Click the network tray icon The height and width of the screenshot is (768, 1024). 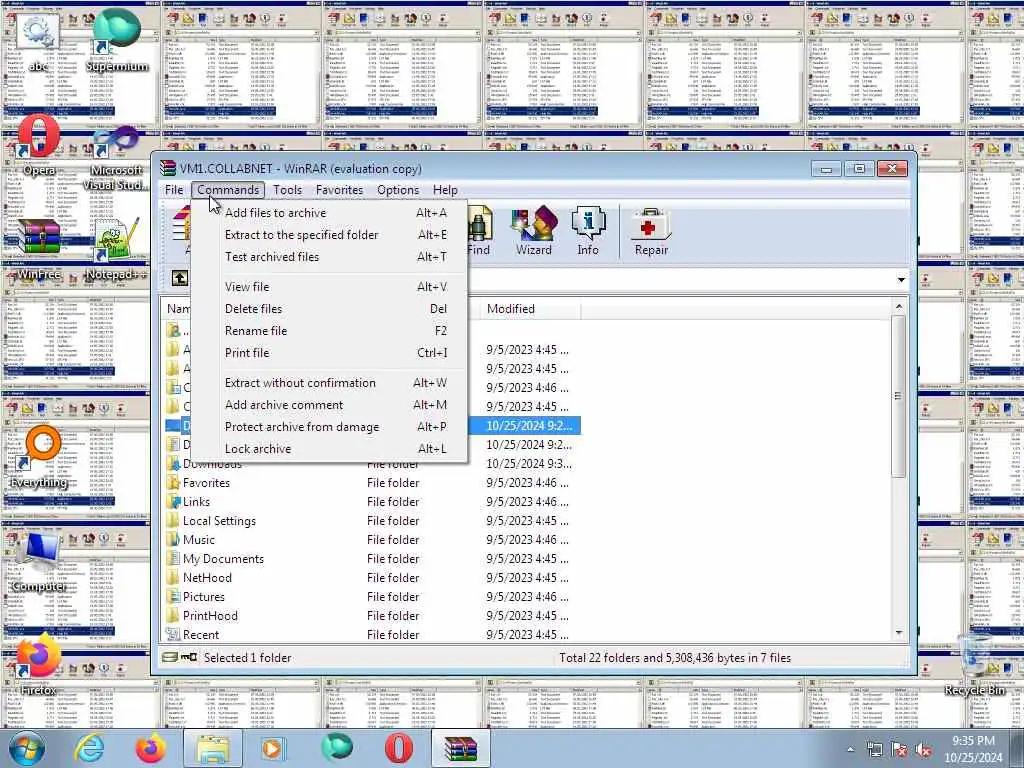874,750
